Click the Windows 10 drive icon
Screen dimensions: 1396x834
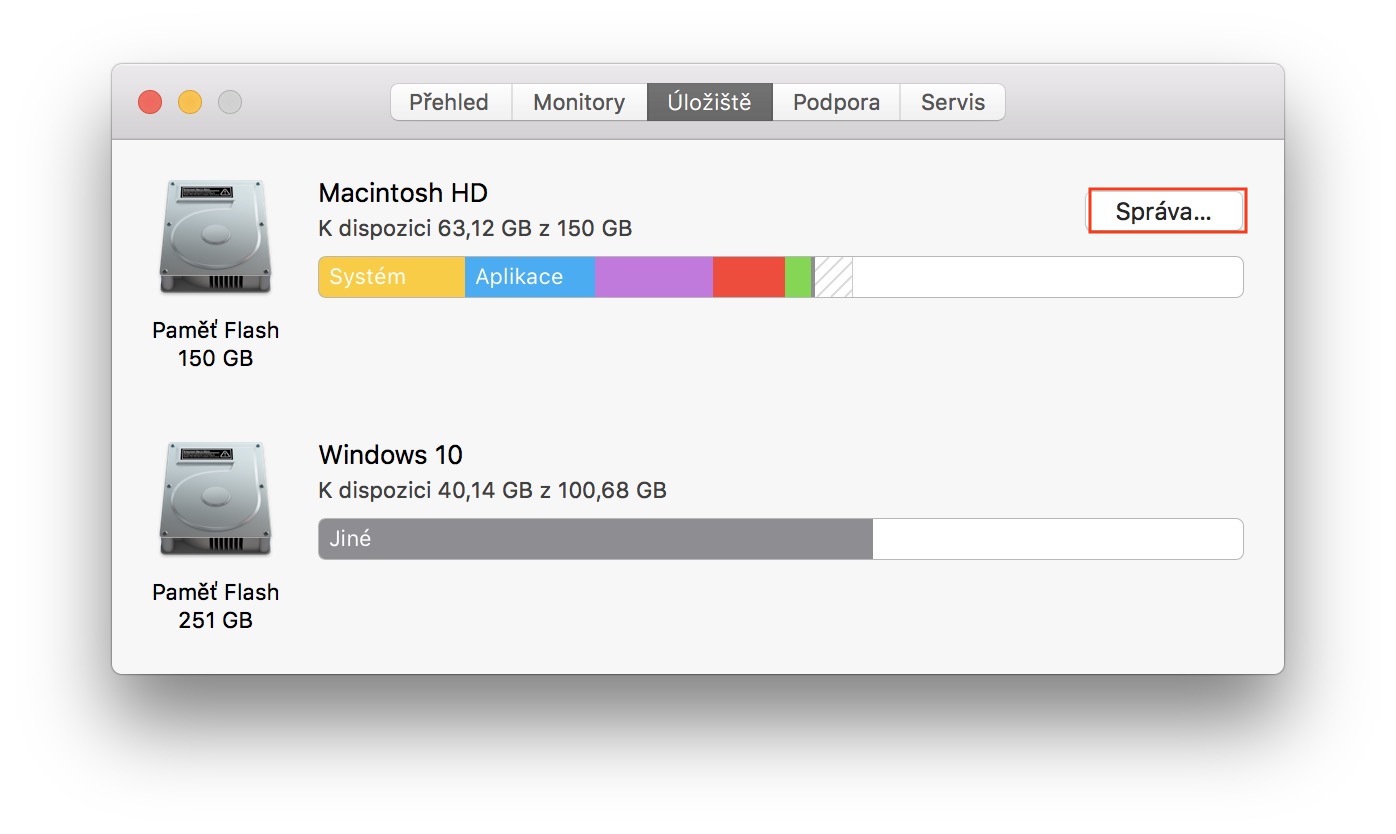coord(215,500)
